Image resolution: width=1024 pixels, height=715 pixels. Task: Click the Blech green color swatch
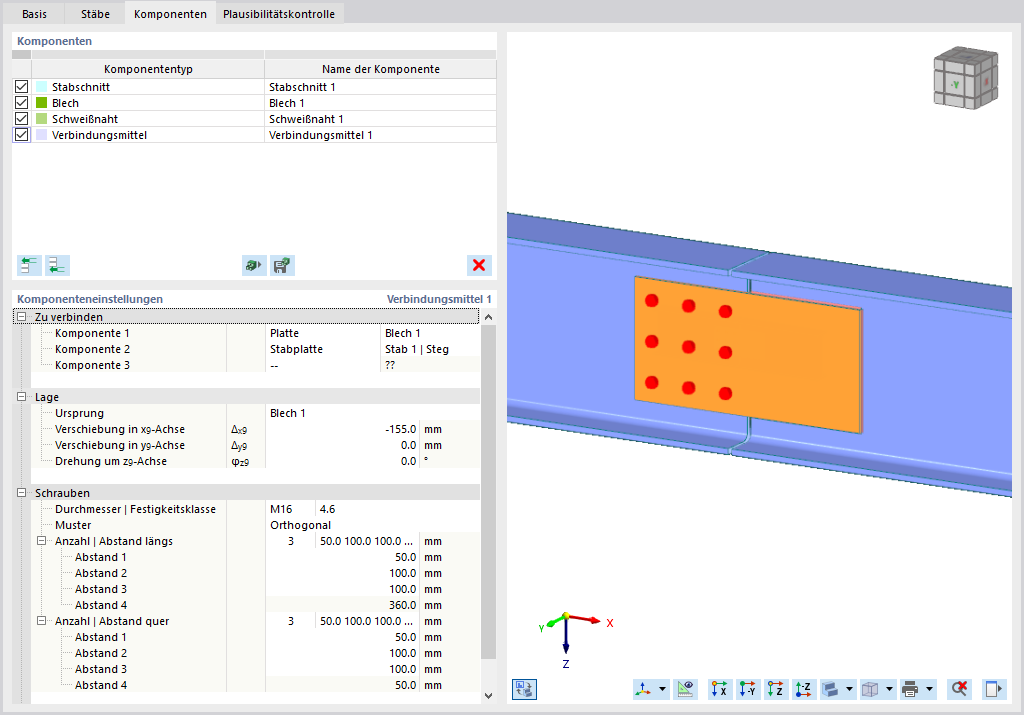pyautogui.click(x=42, y=103)
